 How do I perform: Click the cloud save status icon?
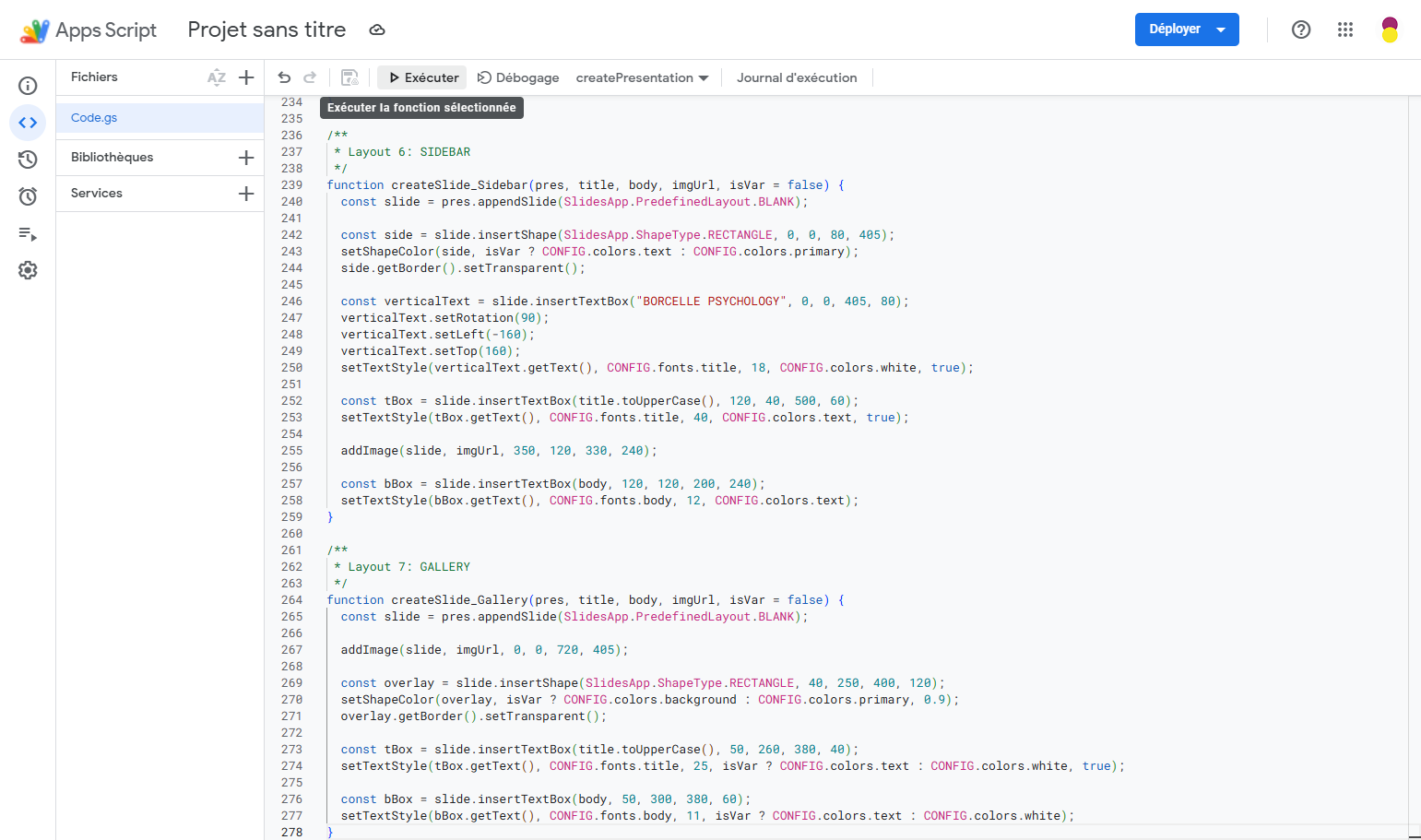(377, 30)
